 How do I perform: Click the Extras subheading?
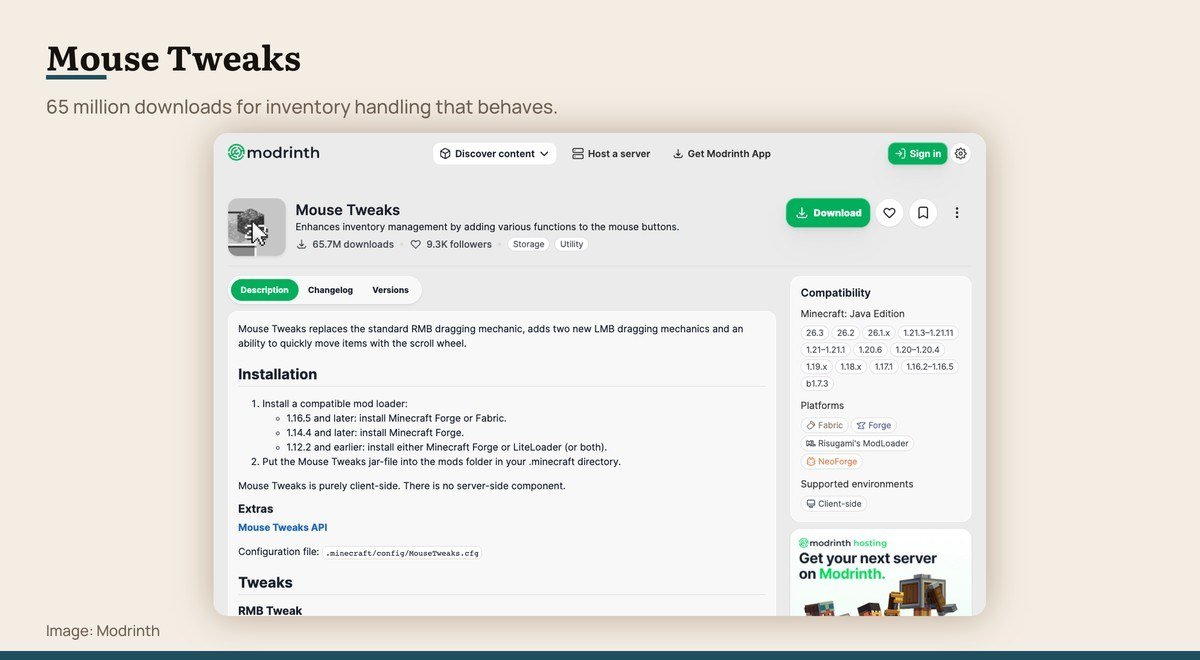click(x=256, y=509)
